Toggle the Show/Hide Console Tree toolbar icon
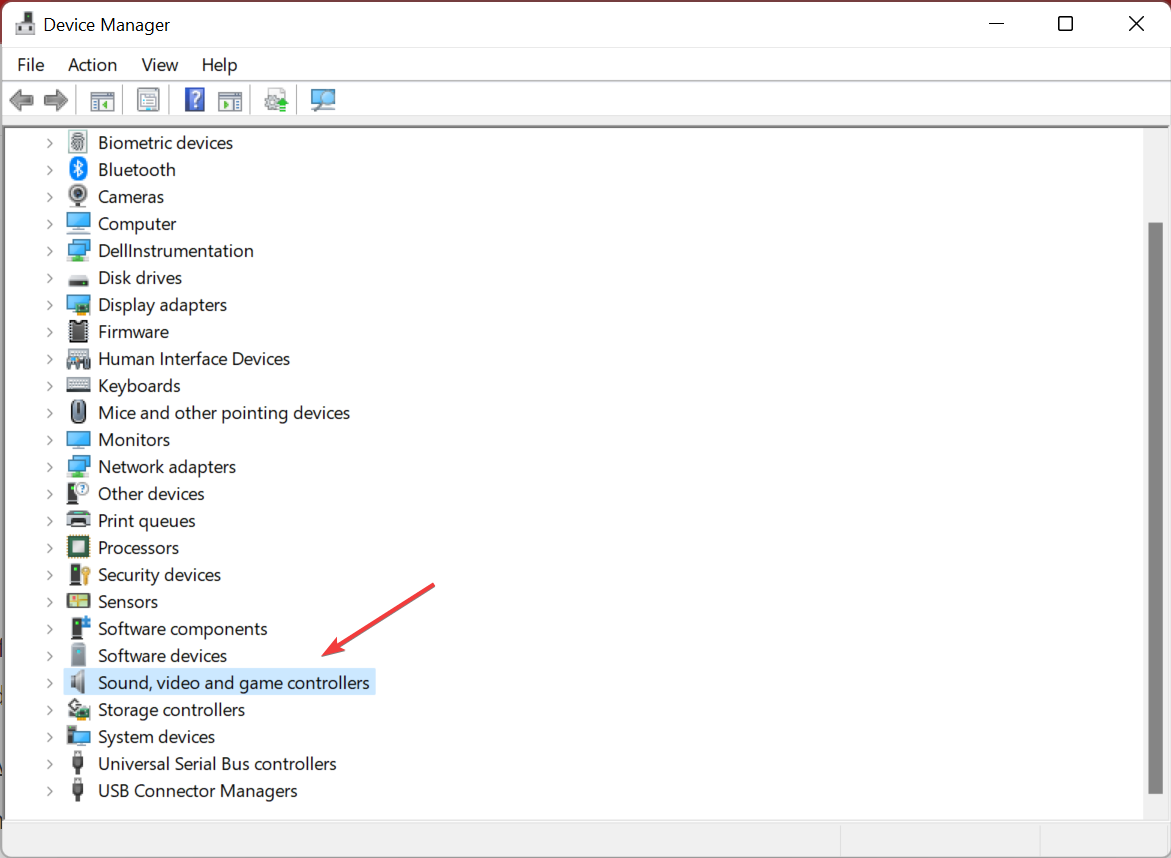 102,100
